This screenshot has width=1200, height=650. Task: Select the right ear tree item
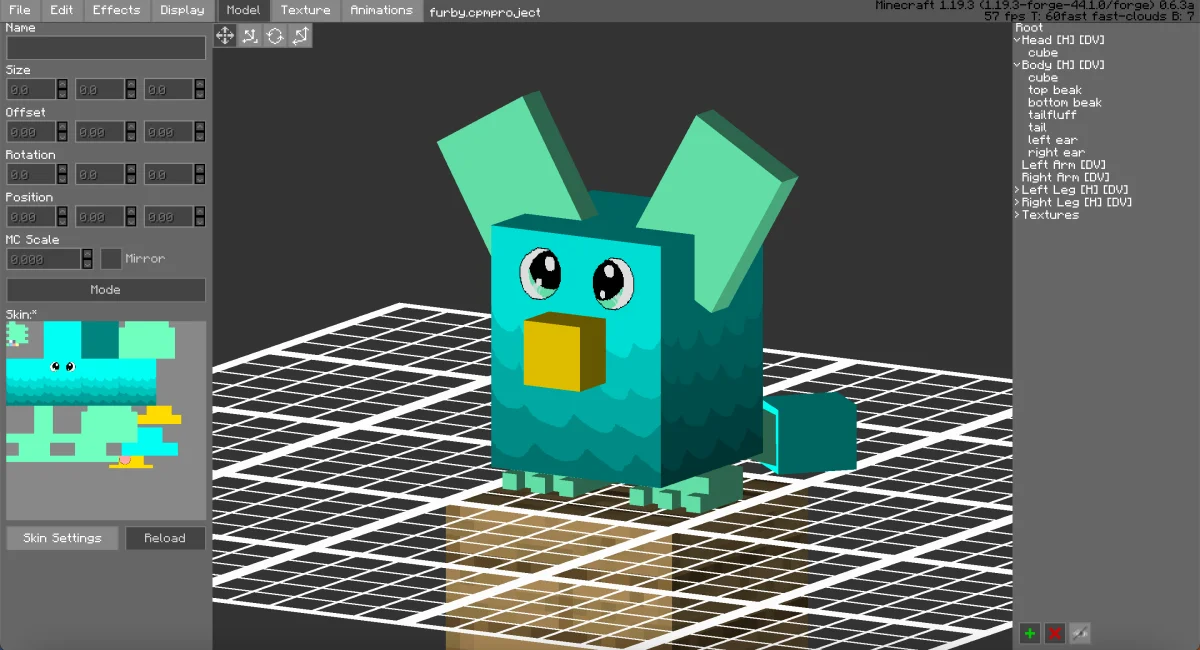click(1056, 153)
